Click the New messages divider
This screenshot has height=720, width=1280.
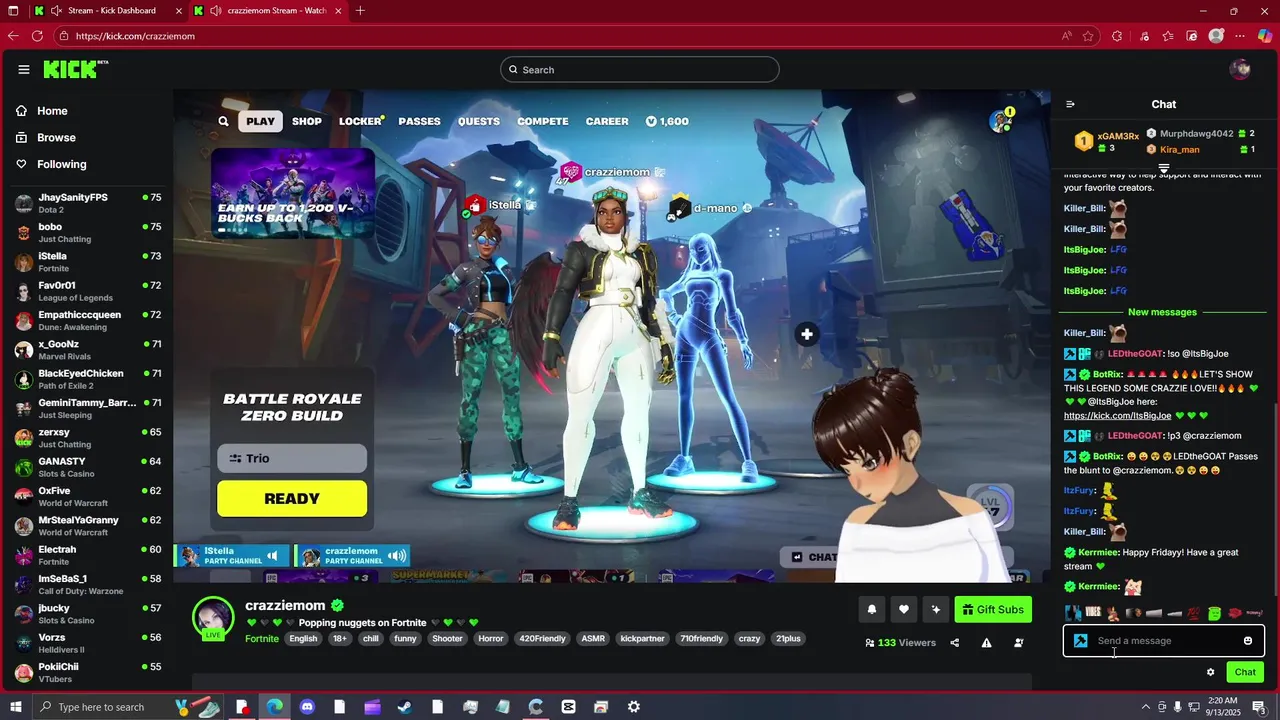[x=1162, y=312]
